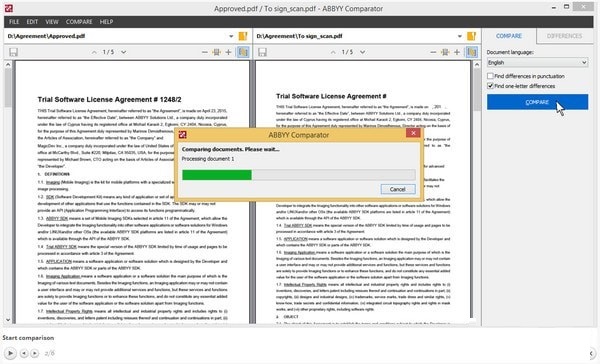This screenshot has height=364, width=600.
Task: Expand the Approved.pdf path dropdown arrow
Action: (231, 36)
